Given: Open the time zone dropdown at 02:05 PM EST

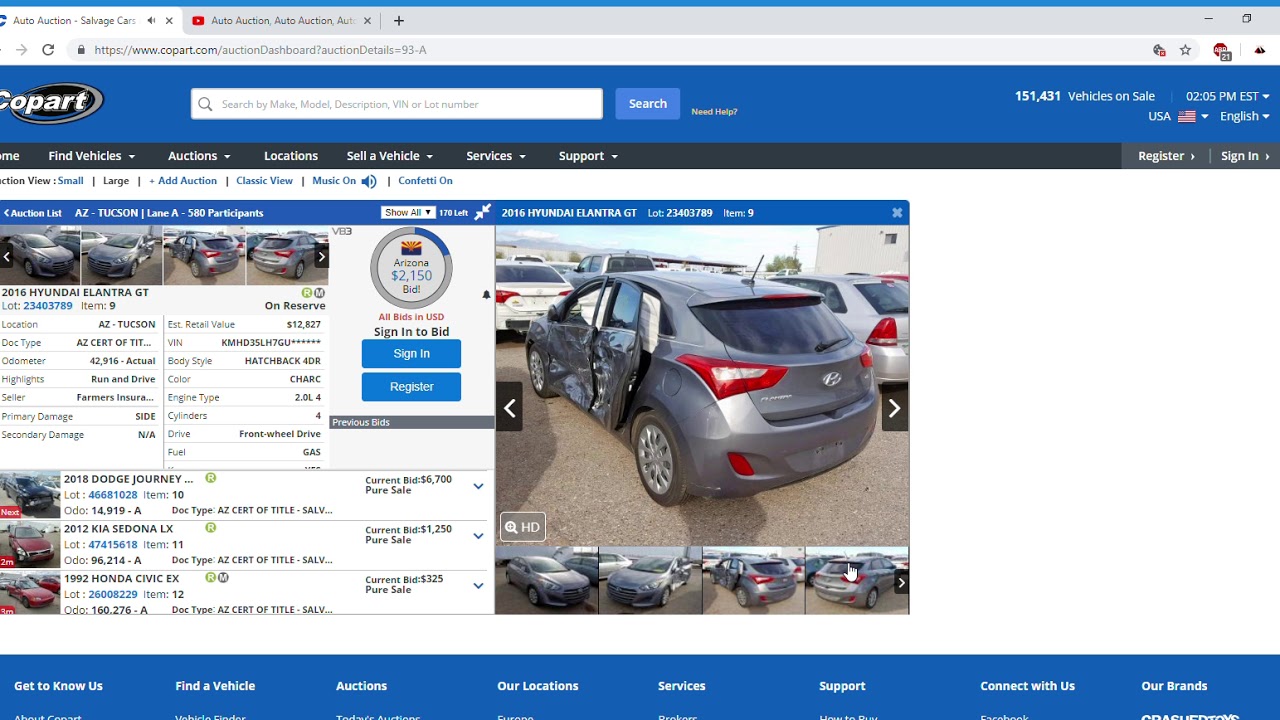Looking at the screenshot, I should [x=1227, y=96].
